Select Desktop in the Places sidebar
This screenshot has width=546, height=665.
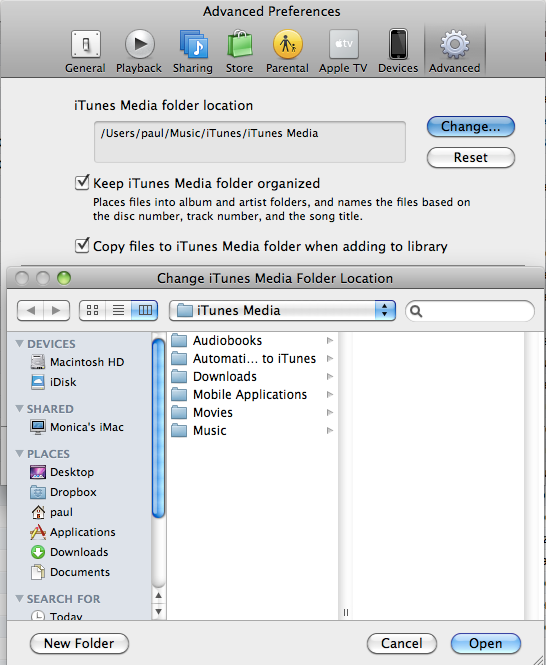click(x=62, y=472)
